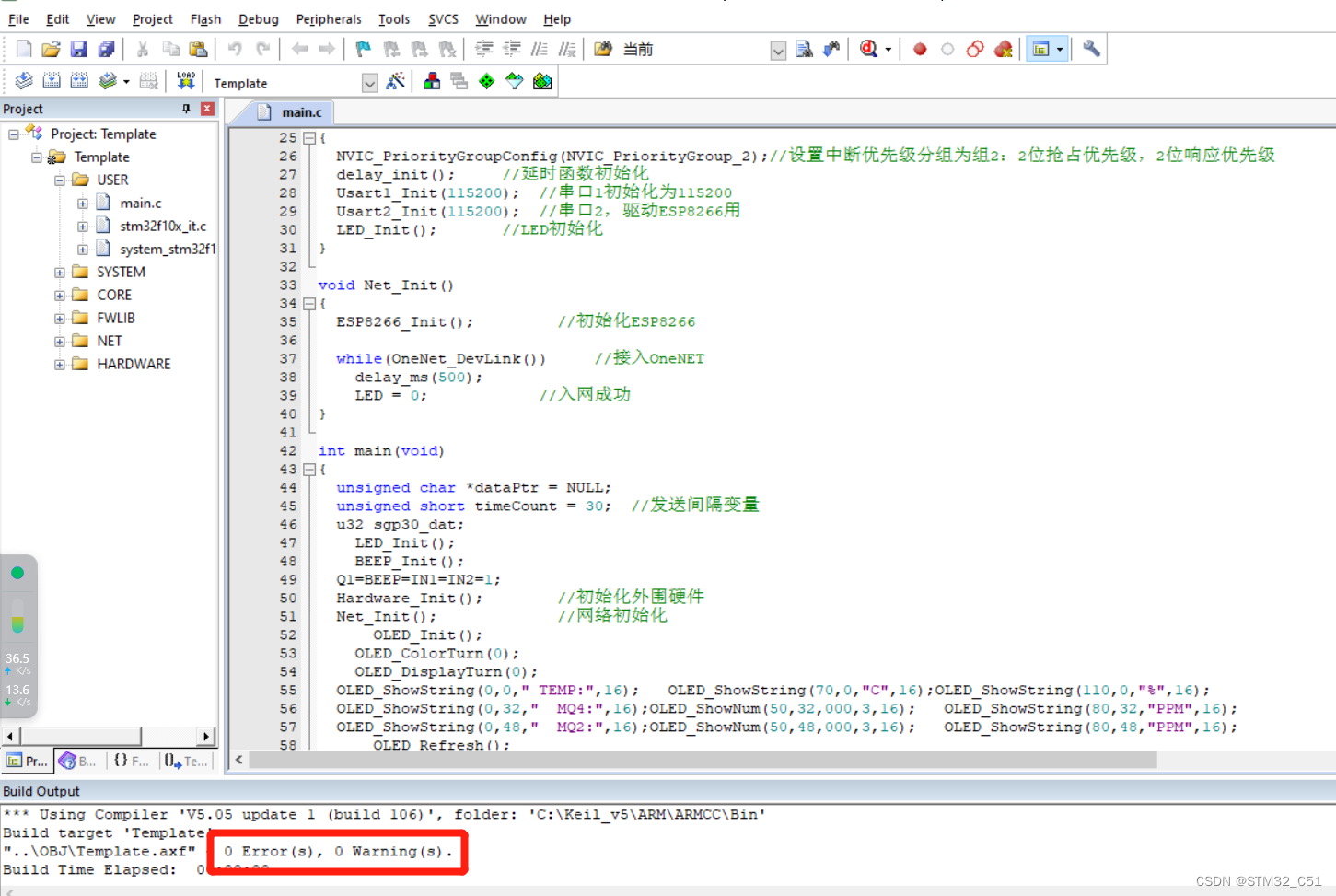Open window layout dropdown arrow
The width and height of the screenshot is (1336, 896).
click(x=1060, y=50)
